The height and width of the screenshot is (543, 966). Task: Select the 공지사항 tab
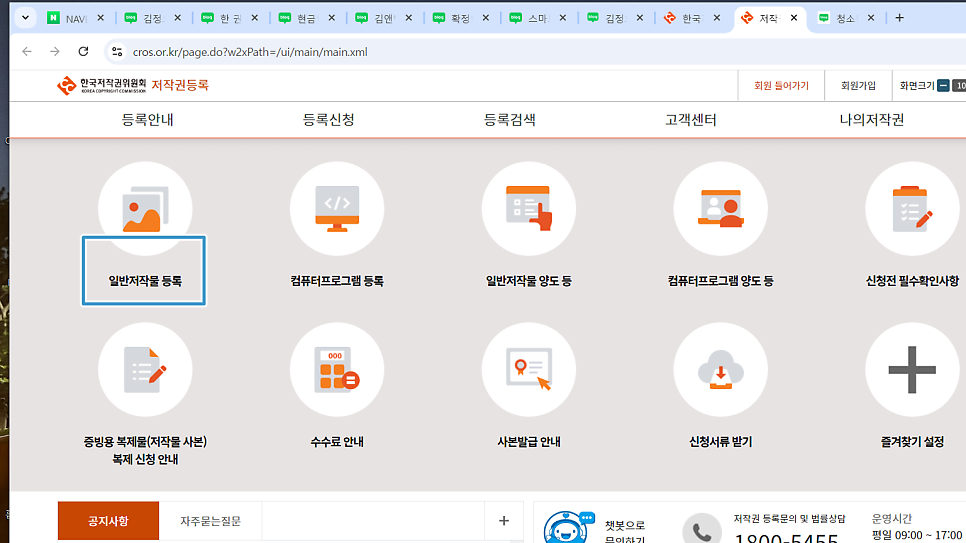tap(108, 521)
